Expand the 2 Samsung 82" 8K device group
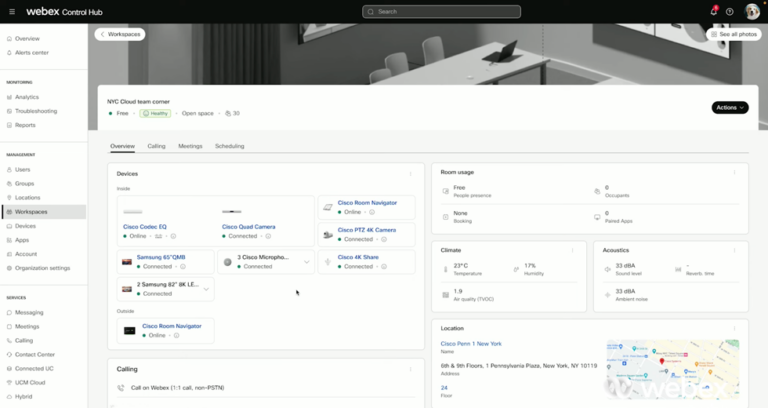The height and width of the screenshot is (408, 768). pos(206,289)
